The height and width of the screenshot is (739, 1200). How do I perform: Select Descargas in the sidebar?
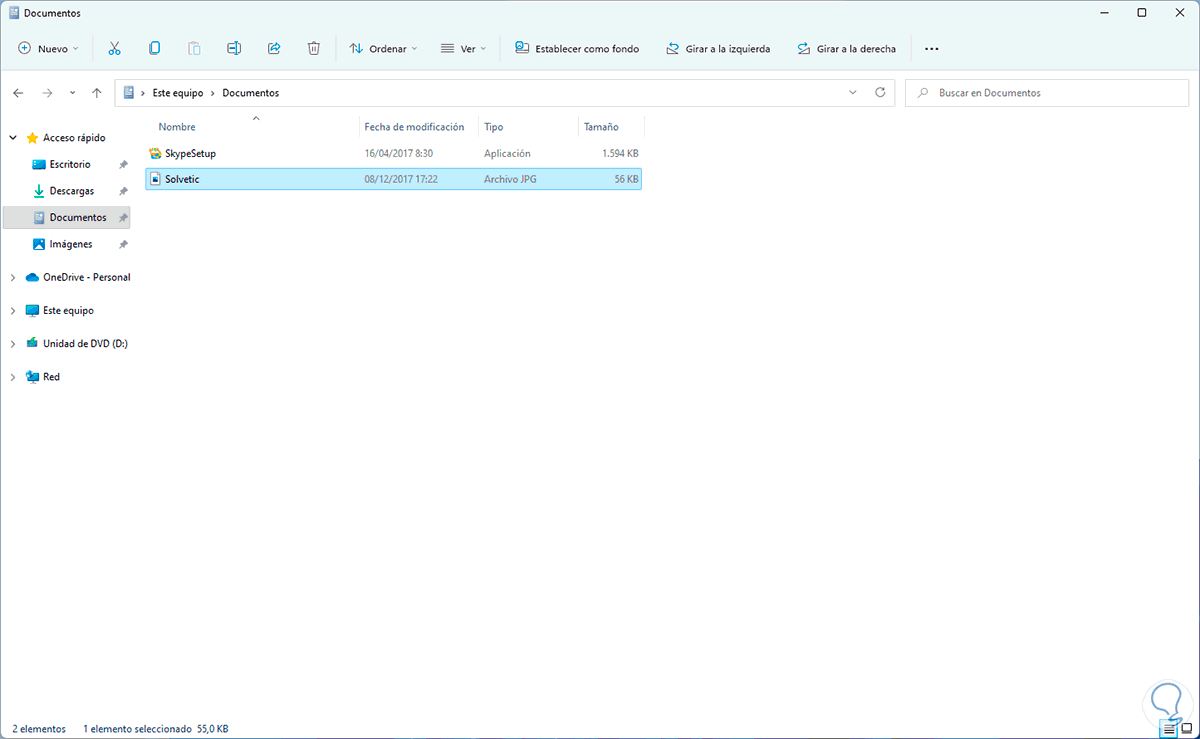(x=72, y=191)
